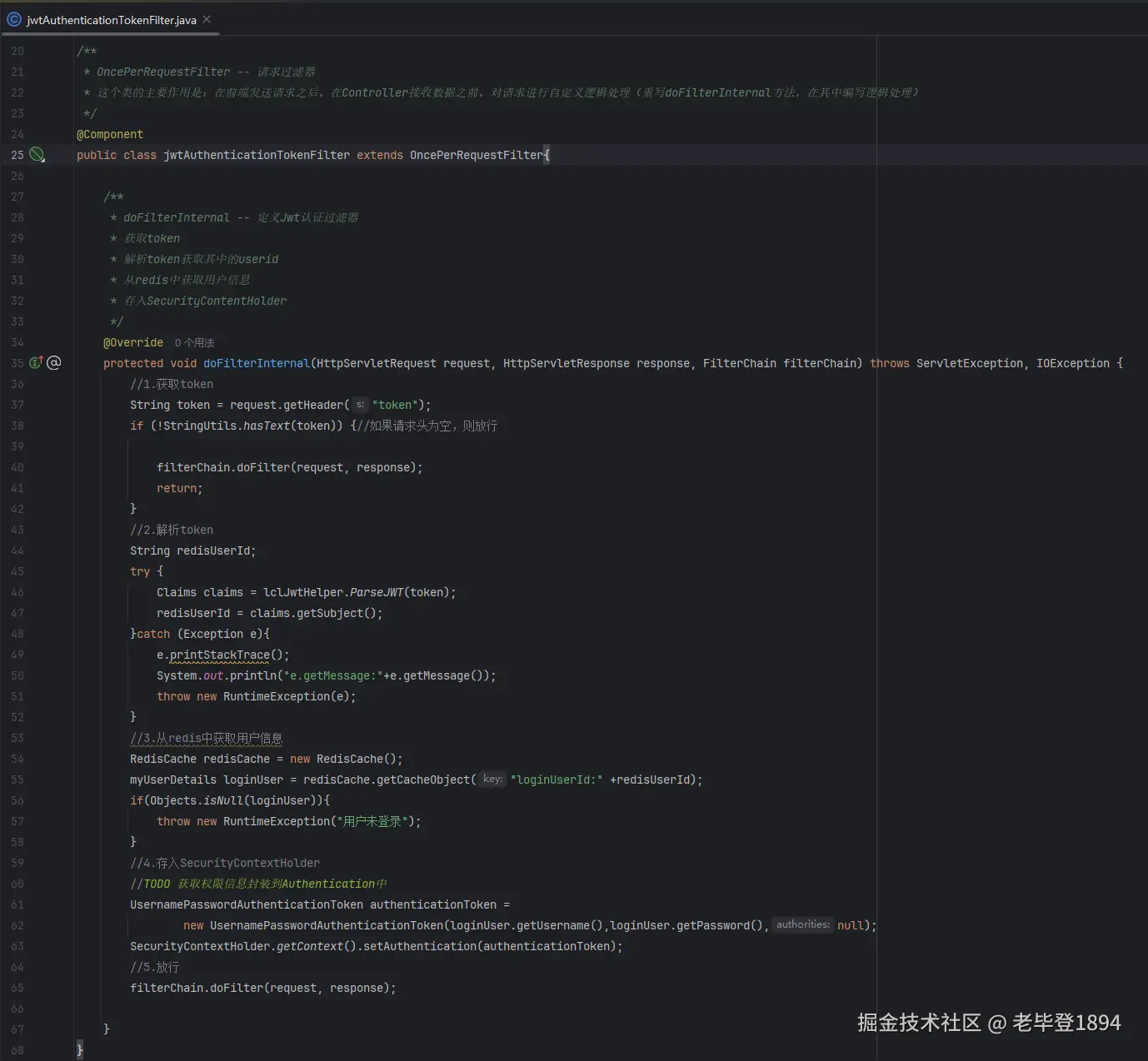Click 'throw new RuntimeException(e);' line

(x=257, y=696)
